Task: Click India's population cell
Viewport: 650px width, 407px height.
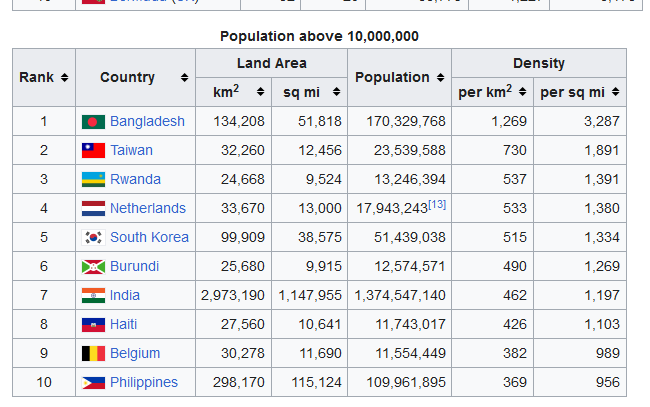Action: click(x=399, y=296)
